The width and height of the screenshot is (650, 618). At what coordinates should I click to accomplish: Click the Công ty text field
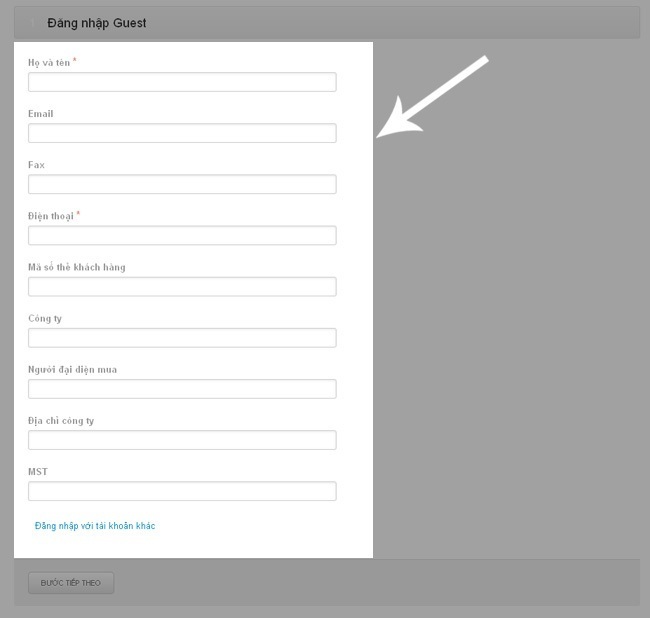click(x=182, y=338)
